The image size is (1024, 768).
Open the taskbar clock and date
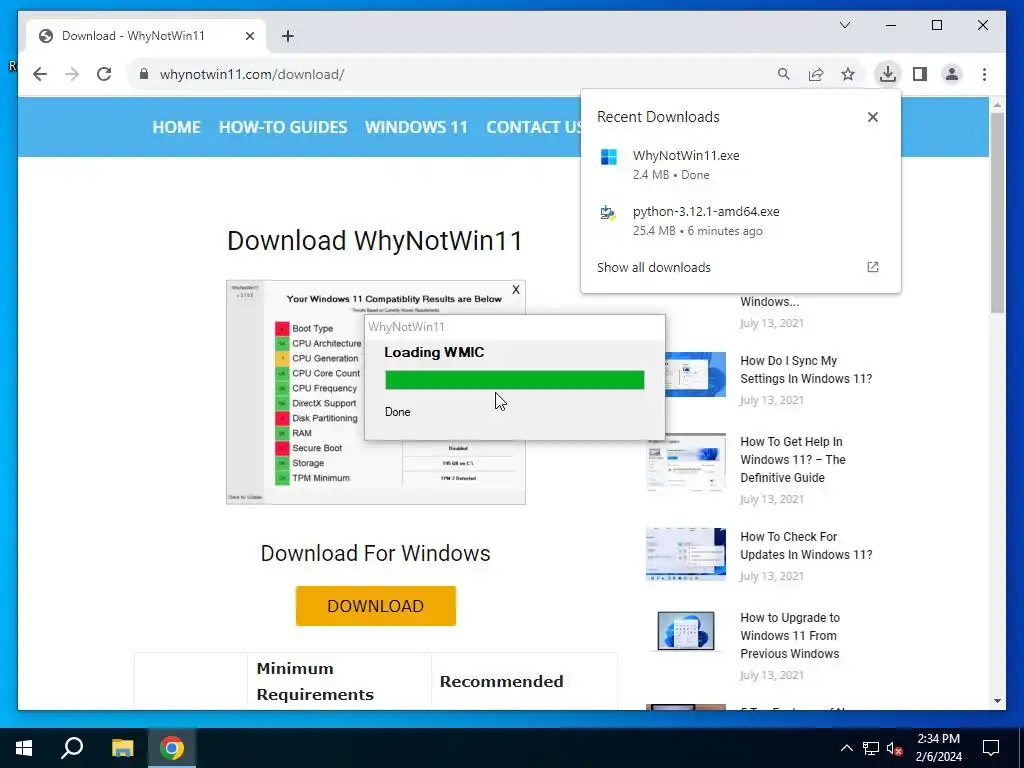point(938,748)
